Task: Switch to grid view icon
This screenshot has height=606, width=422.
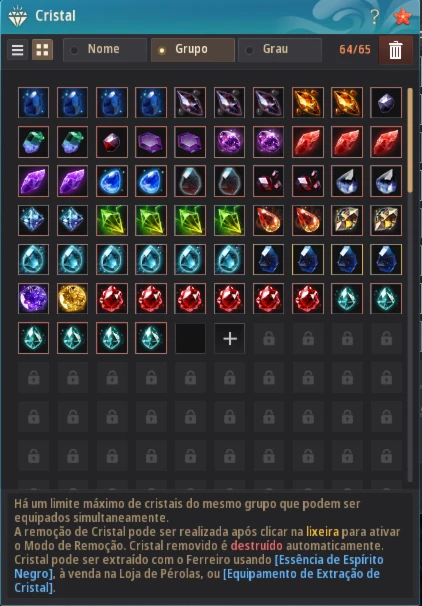Action: tap(42, 50)
